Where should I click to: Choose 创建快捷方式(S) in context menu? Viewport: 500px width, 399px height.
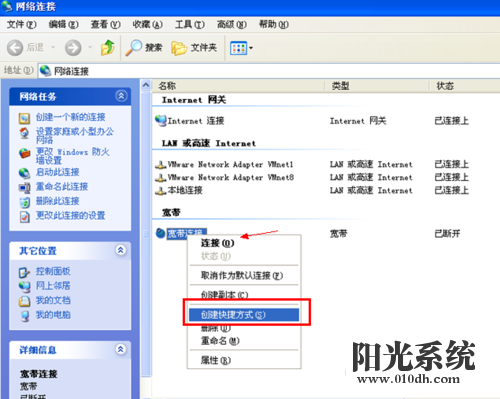(244, 315)
